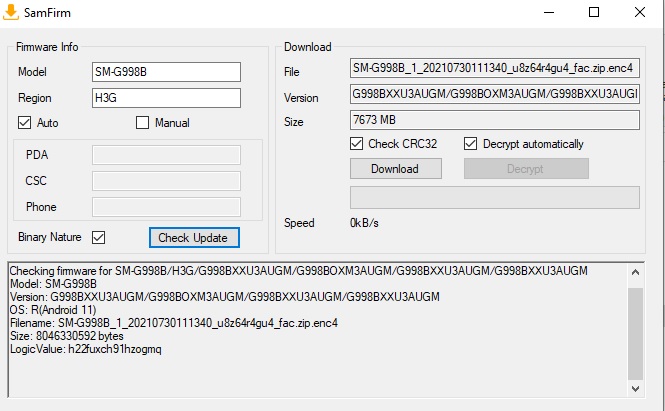Click the log line starting with 'Filename:'

[x=173, y=323]
